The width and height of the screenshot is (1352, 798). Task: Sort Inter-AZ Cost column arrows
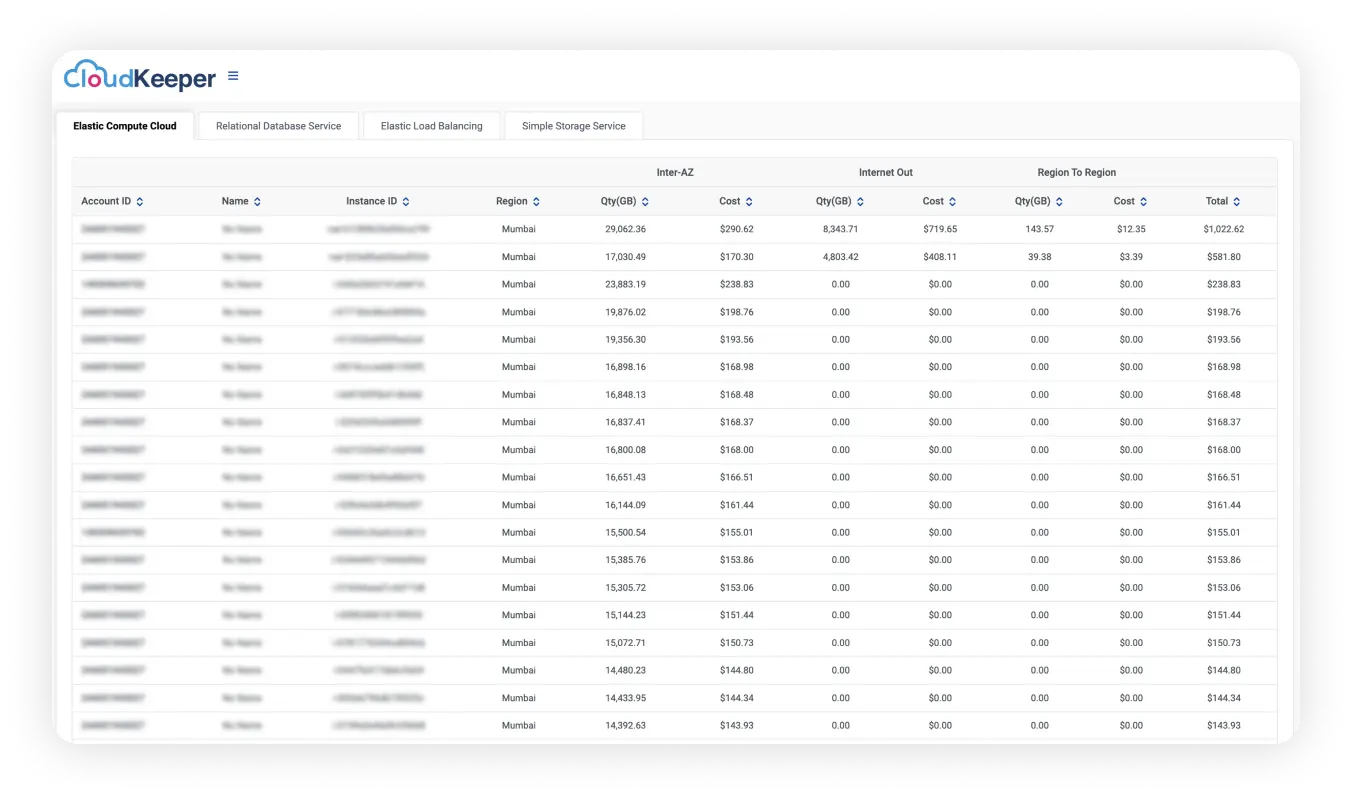749,202
